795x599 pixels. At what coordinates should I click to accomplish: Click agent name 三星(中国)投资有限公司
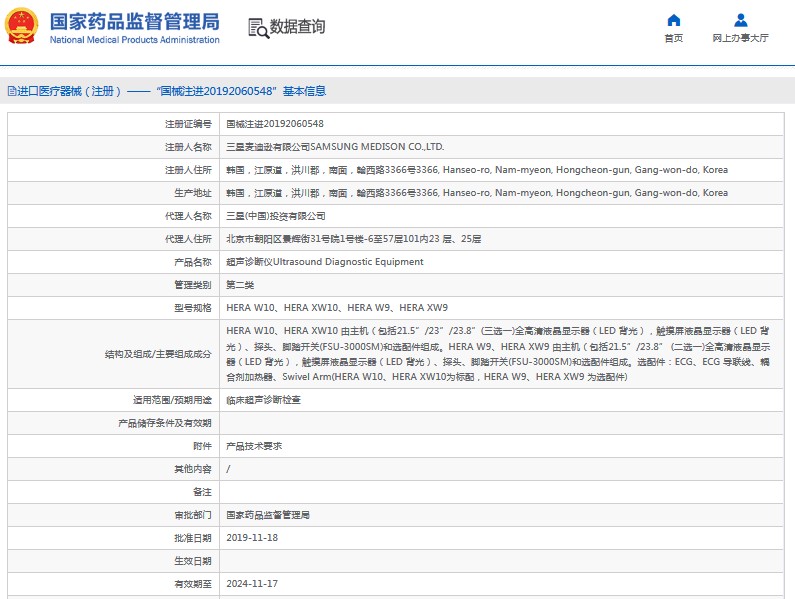tap(276, 216)
